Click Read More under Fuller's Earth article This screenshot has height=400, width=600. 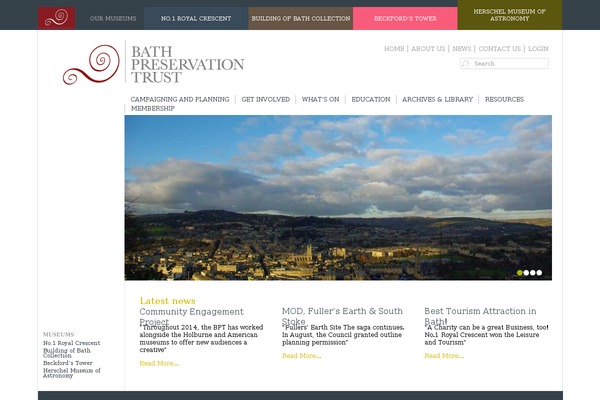pyautogui.click(x=302, y=356)
